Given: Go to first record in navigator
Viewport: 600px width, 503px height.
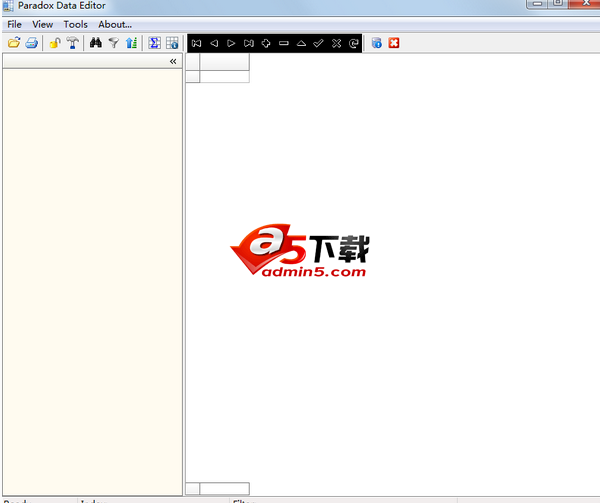Looking at the screenshot, I should click(196, 43).
